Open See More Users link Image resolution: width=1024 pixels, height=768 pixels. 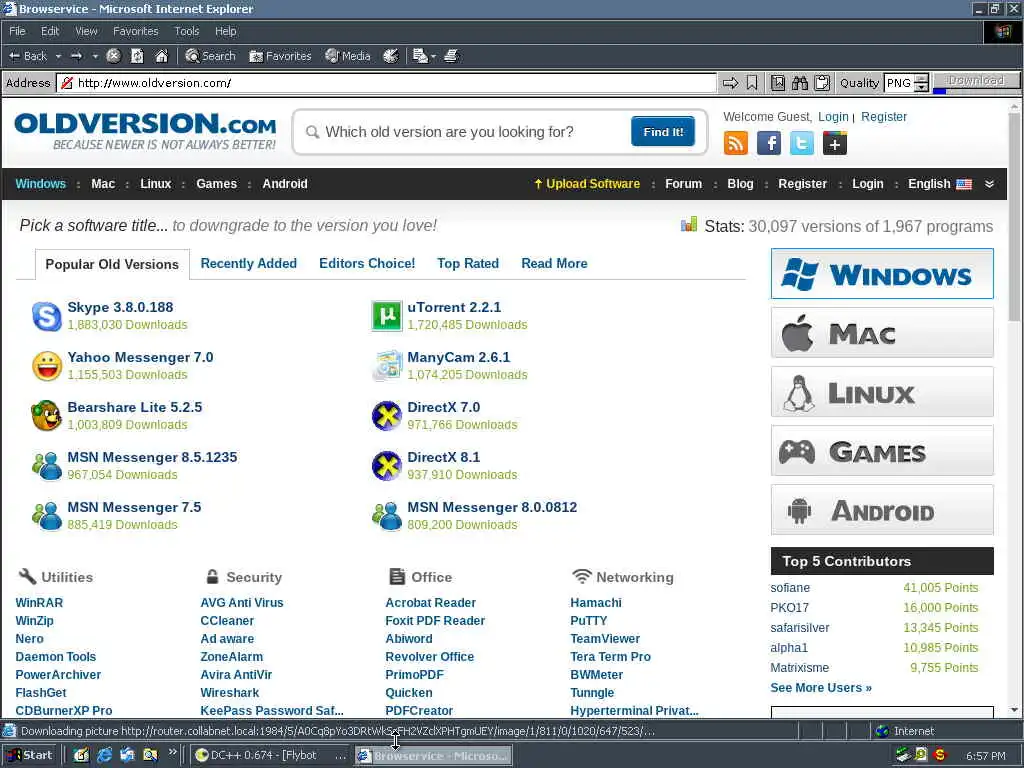tap(821, 688)
